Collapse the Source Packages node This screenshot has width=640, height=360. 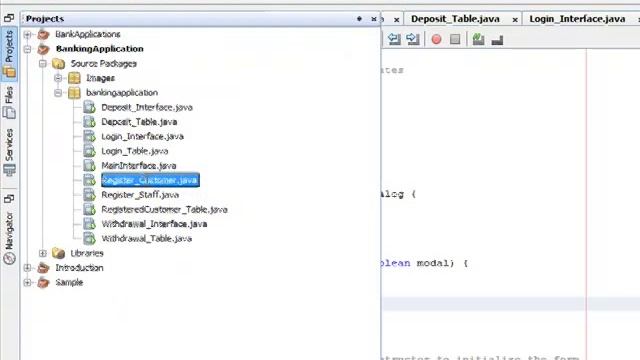(42, 64)
